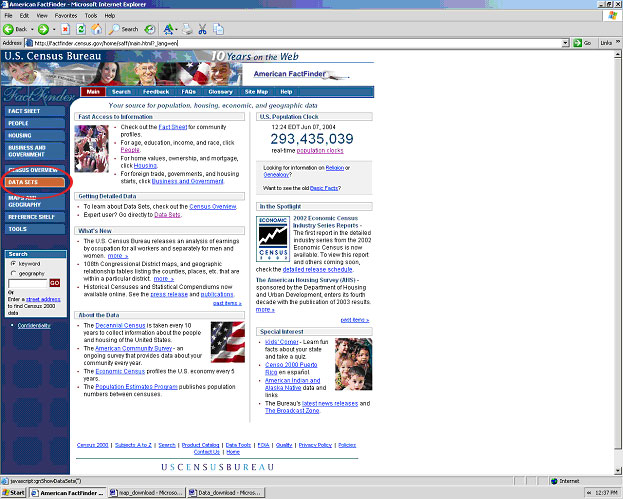The image size is (623, 499).
Task: Click the red GO search button
Action: 54,283
